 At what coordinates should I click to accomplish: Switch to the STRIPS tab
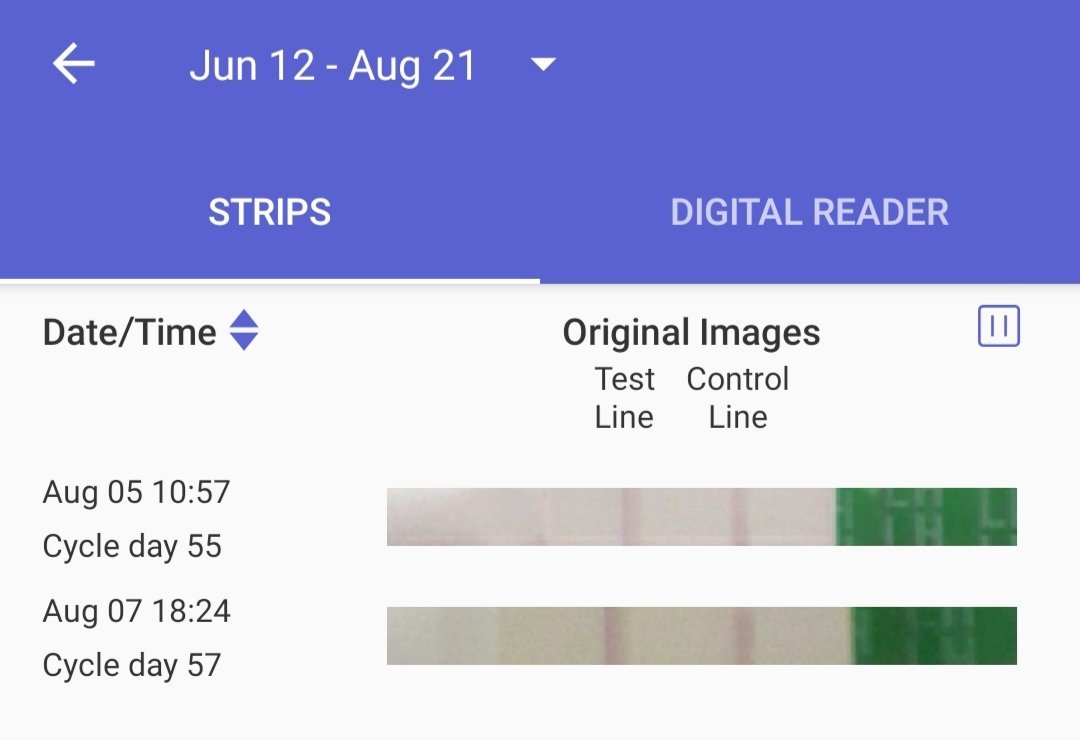[270, 212]
